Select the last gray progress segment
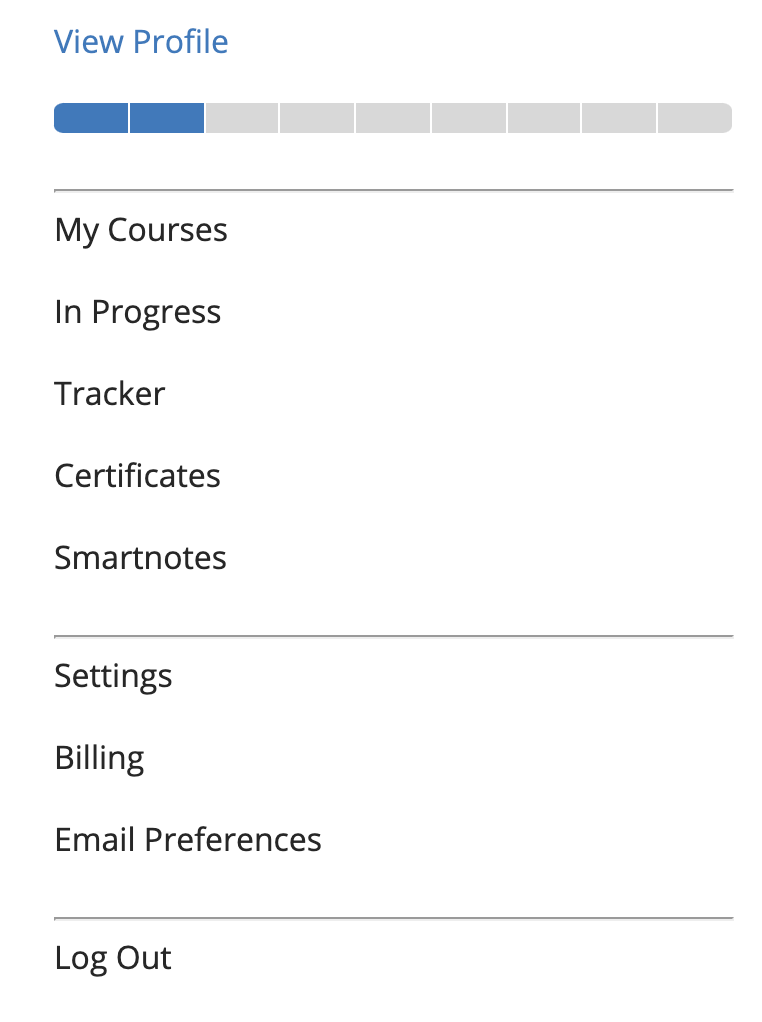This screenshot has width=762, height=1022. (695, 118)
